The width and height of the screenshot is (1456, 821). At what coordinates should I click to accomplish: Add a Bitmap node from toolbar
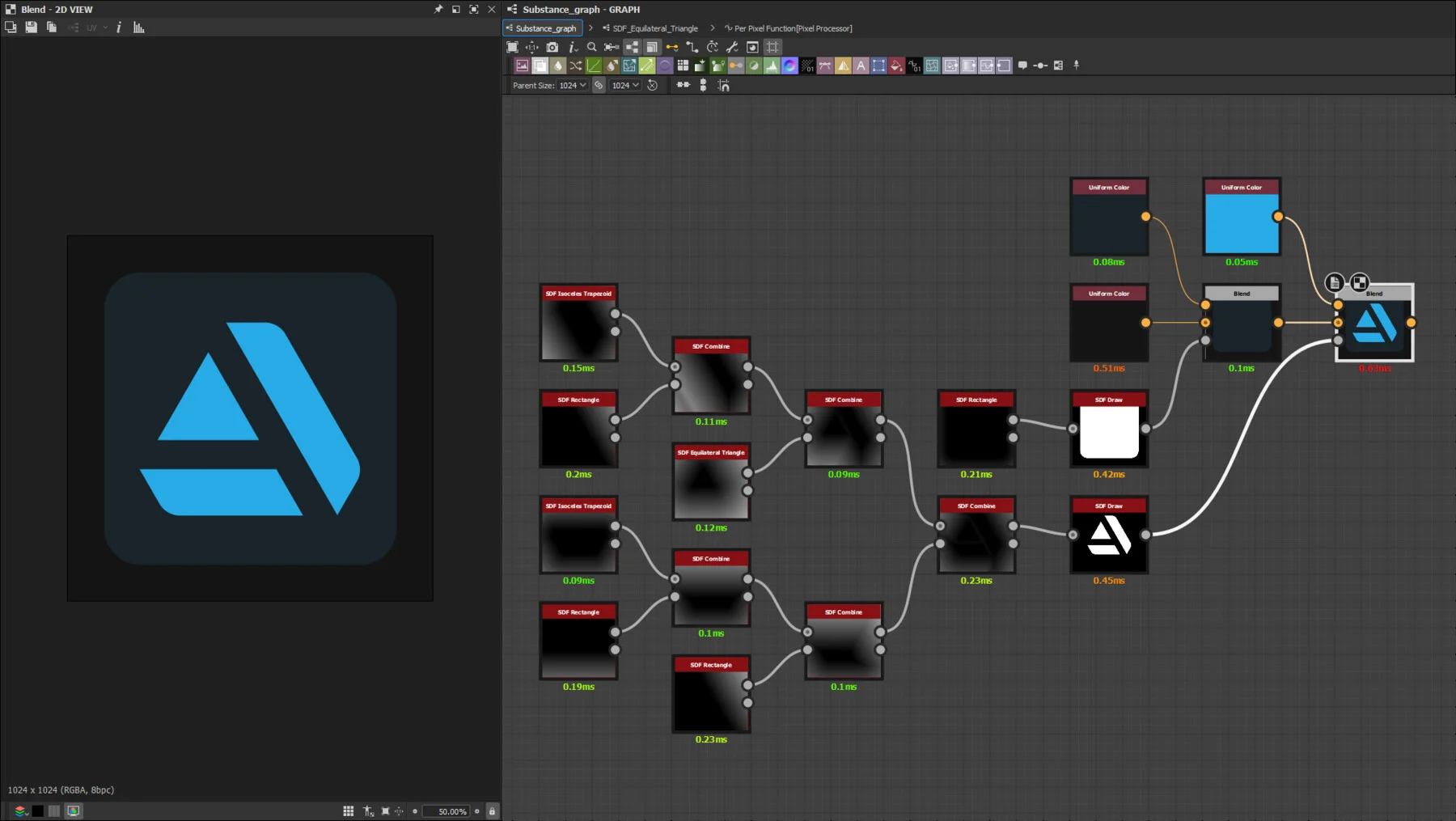pos(523,66)
